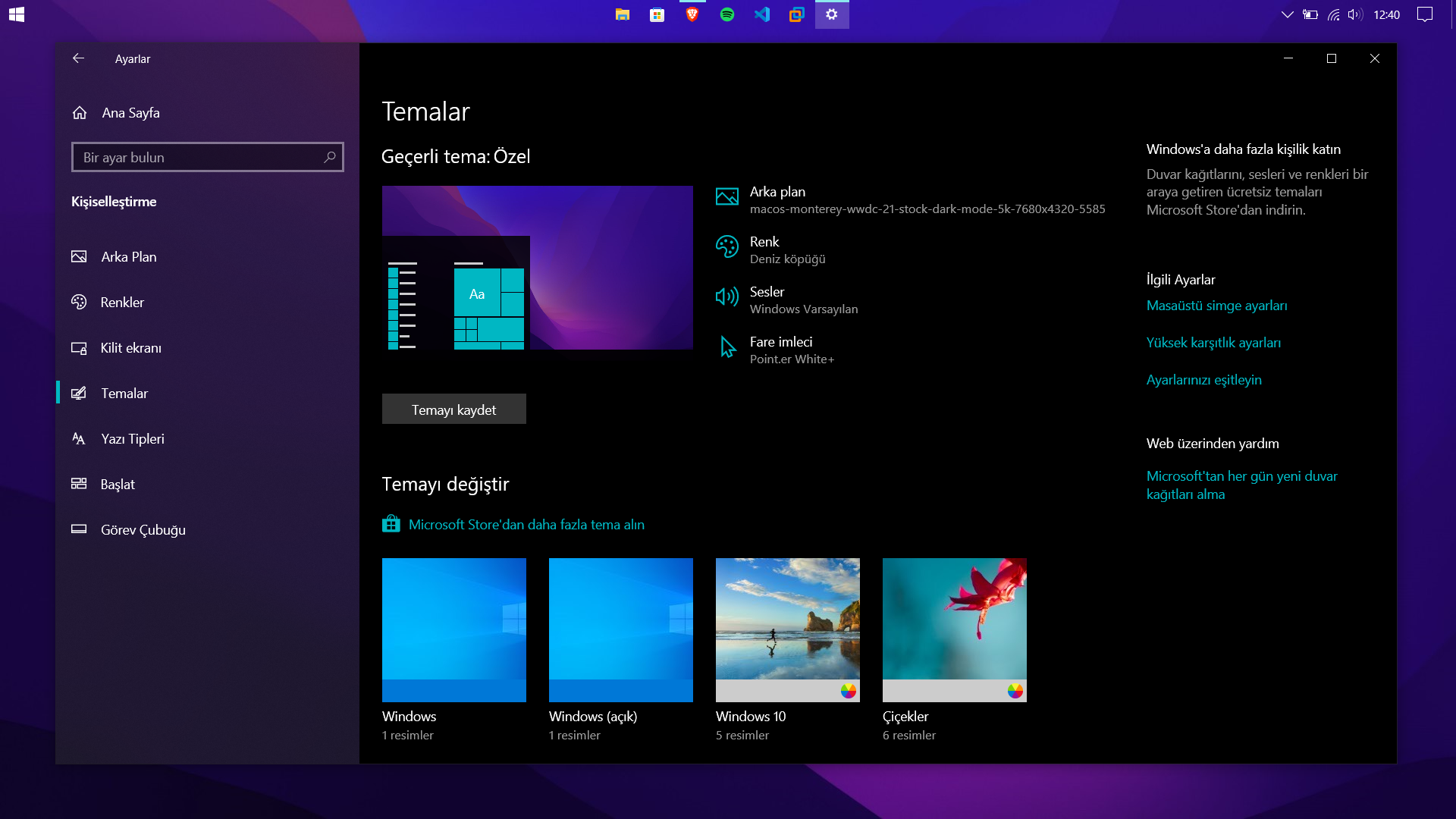The image size is (1456, 819).
Task: Click search magnifier in settings box
Action: (x=329, y=157)
